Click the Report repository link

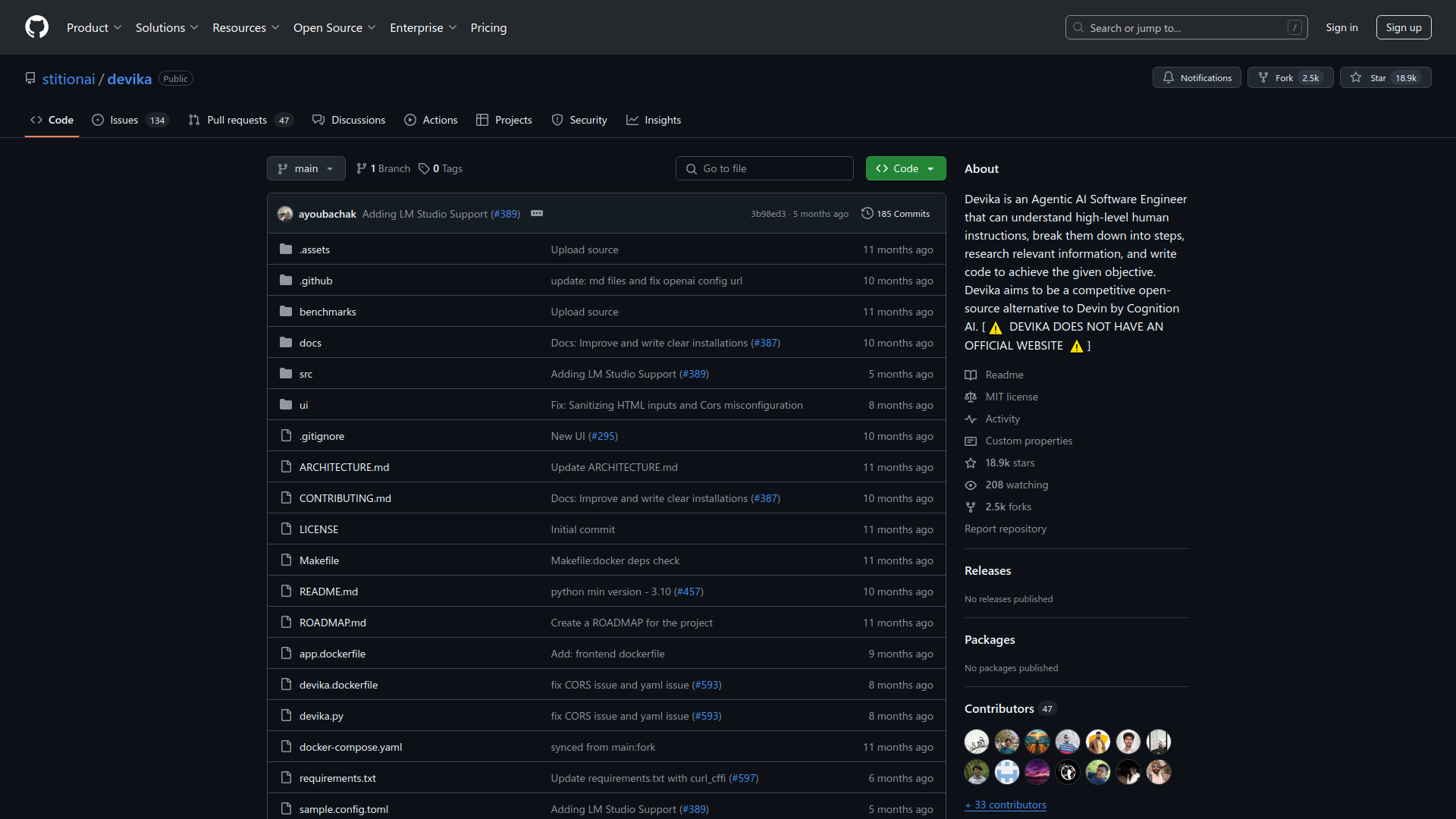pyautogui.click(x=1006, y=529)
